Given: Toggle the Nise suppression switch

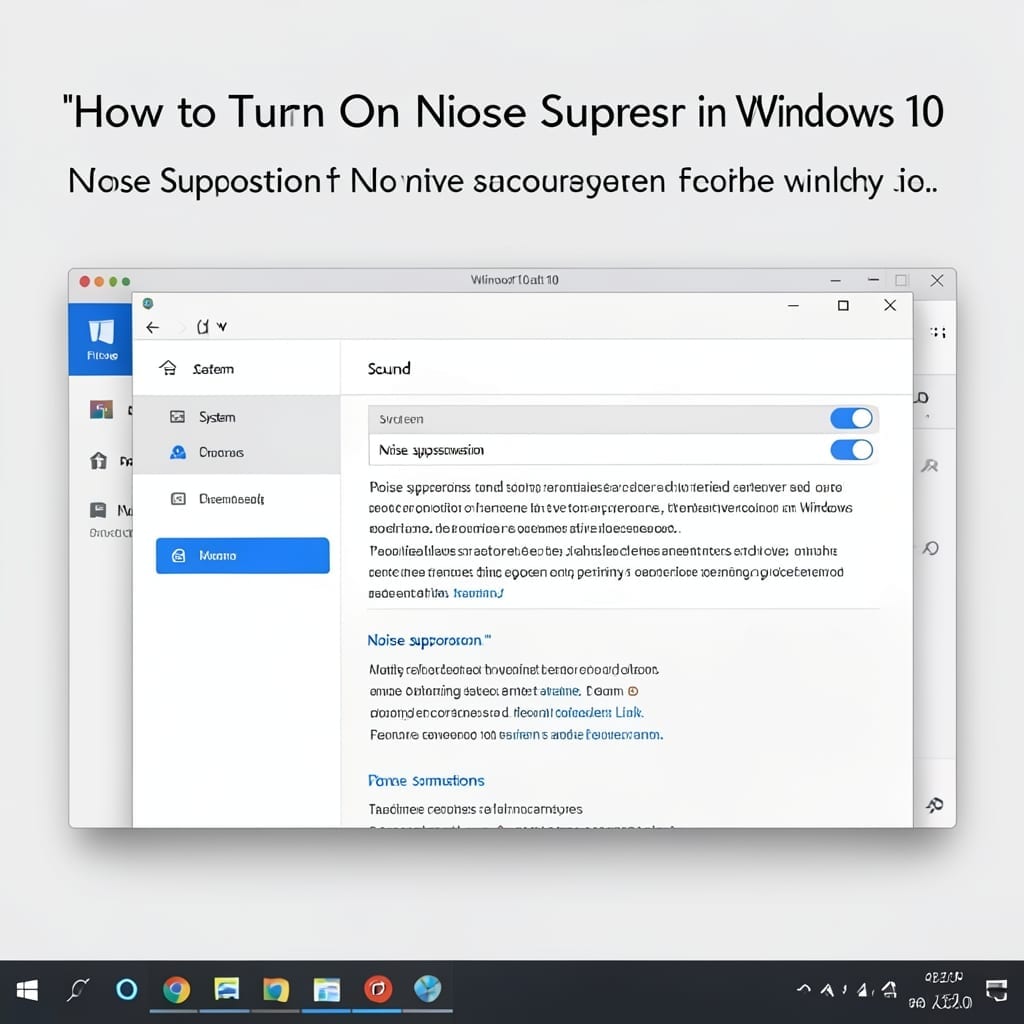Looking at the screenshot, I should pyautogui.click(x=851, y=450).
